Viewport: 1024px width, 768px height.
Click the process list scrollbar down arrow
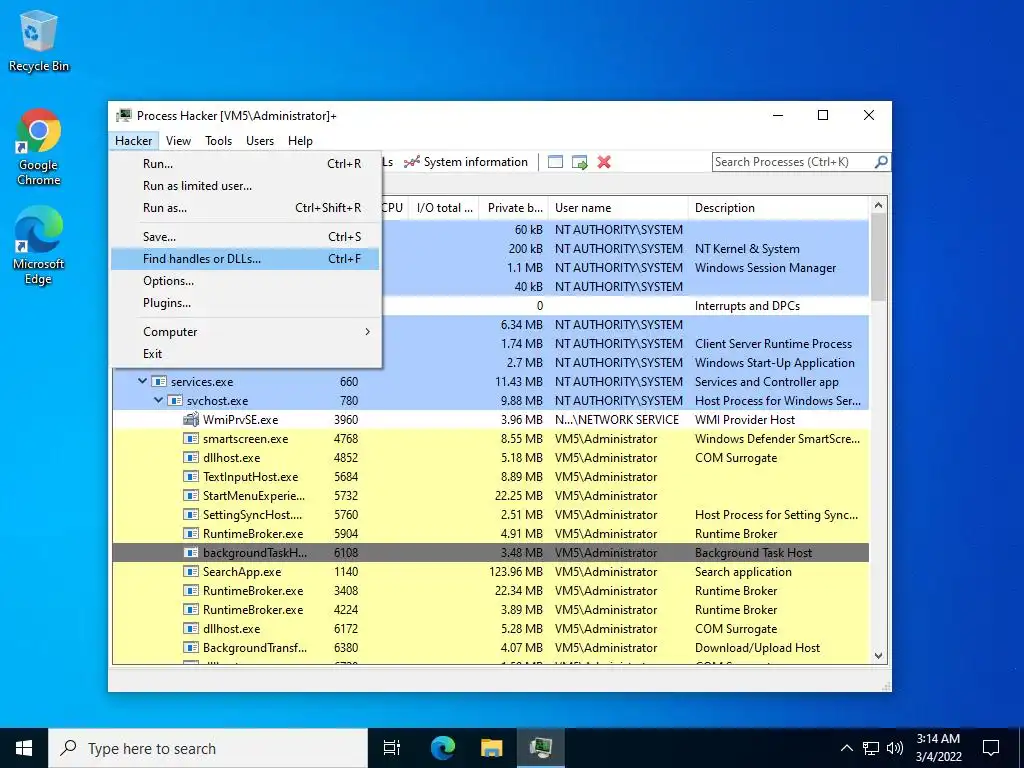pos(878,656)
